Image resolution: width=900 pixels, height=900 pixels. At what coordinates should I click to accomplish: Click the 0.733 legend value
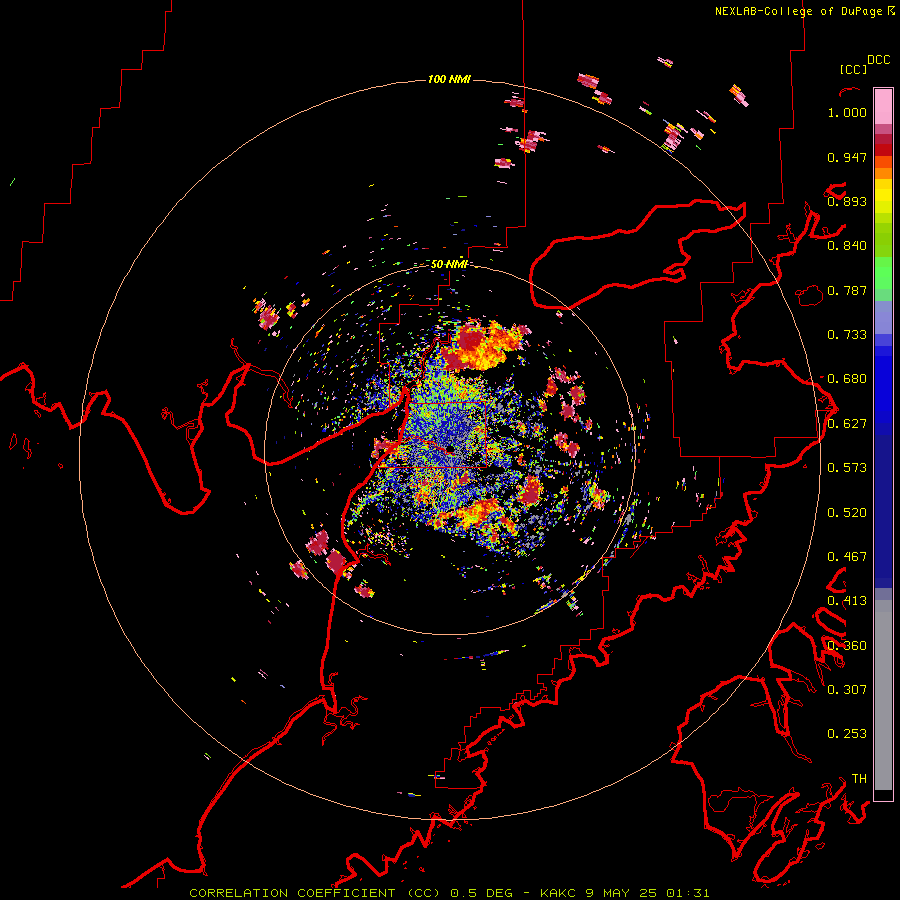pos(847,335)
